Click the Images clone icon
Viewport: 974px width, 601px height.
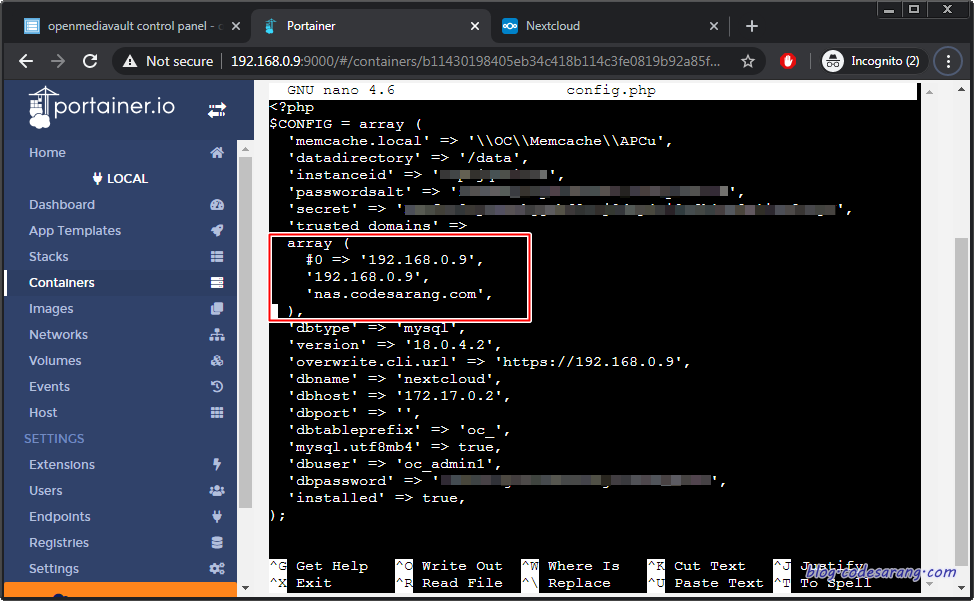[x=217, y=309]
